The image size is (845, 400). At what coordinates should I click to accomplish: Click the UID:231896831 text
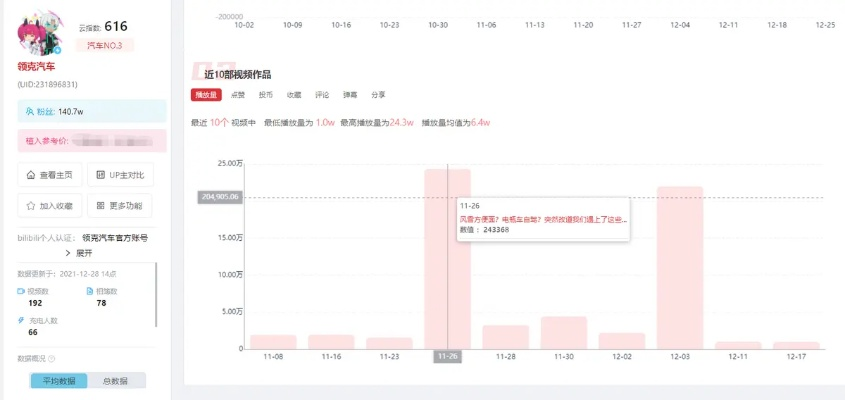pos(47,85)
